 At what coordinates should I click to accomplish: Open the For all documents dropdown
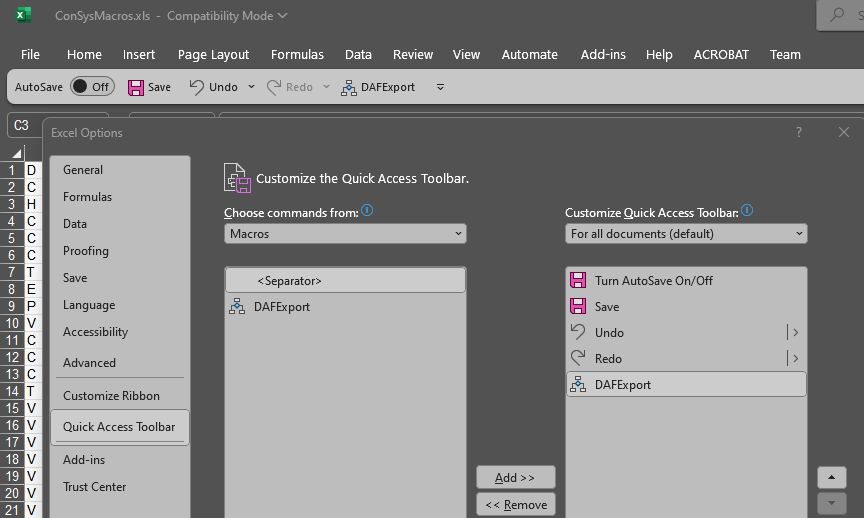[686, 234]
